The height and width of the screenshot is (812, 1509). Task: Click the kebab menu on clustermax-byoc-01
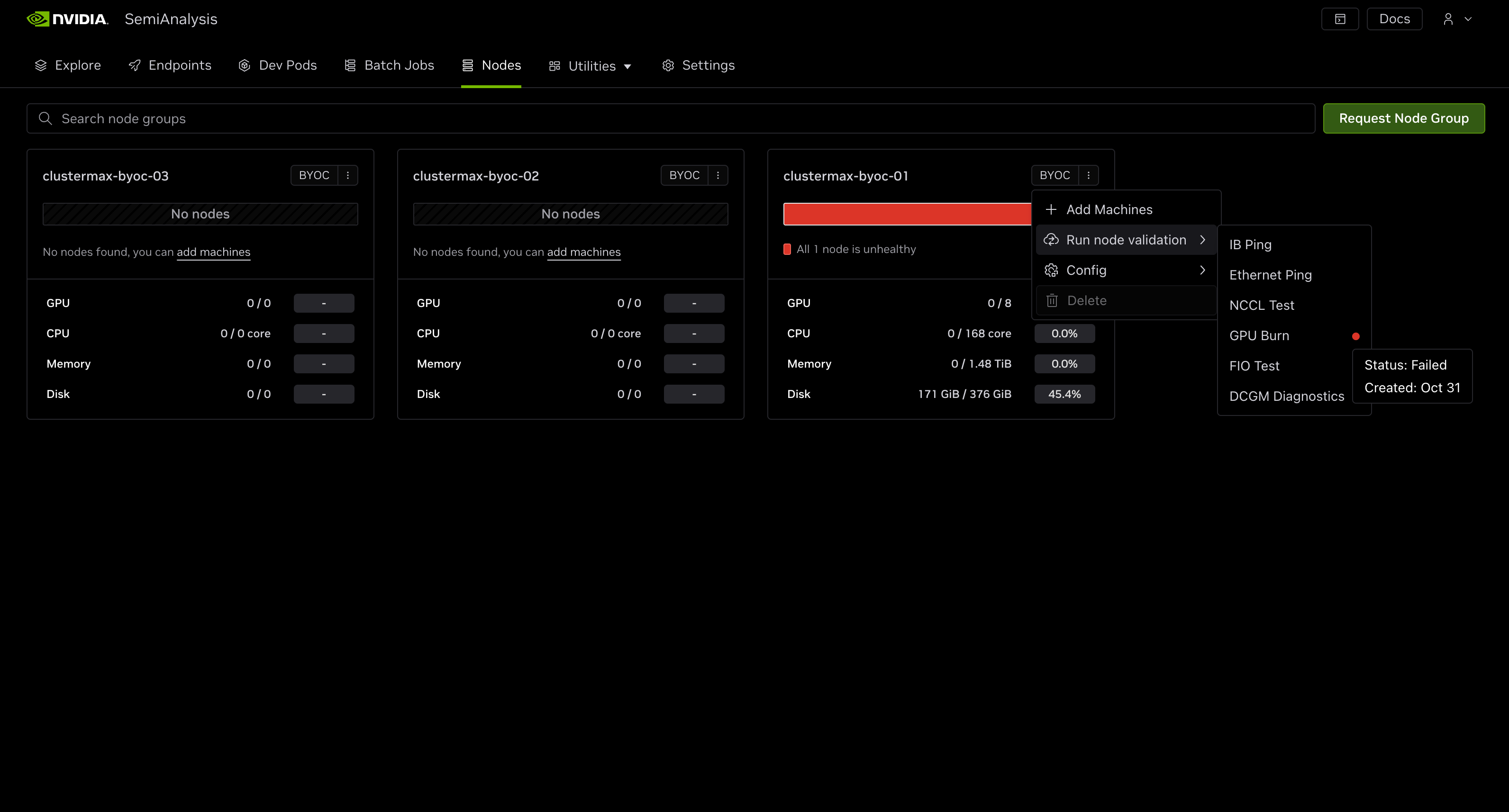[x=1088, y=175]
